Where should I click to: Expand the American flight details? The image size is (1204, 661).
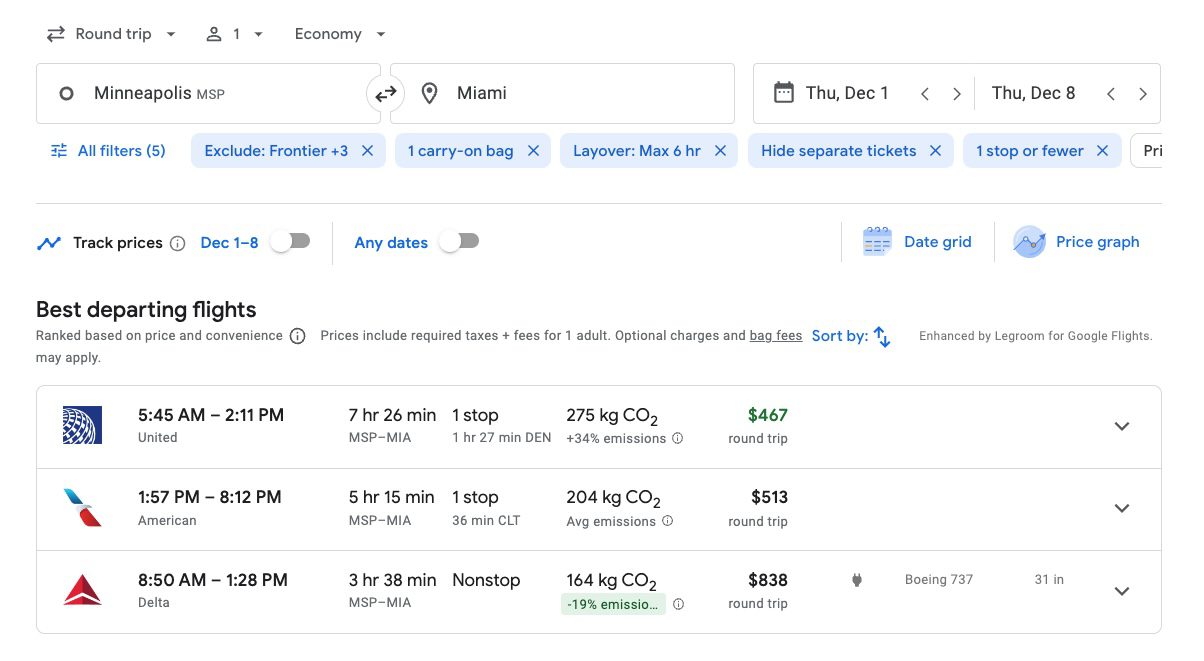pyautogui.click(x=1122, y=508)
